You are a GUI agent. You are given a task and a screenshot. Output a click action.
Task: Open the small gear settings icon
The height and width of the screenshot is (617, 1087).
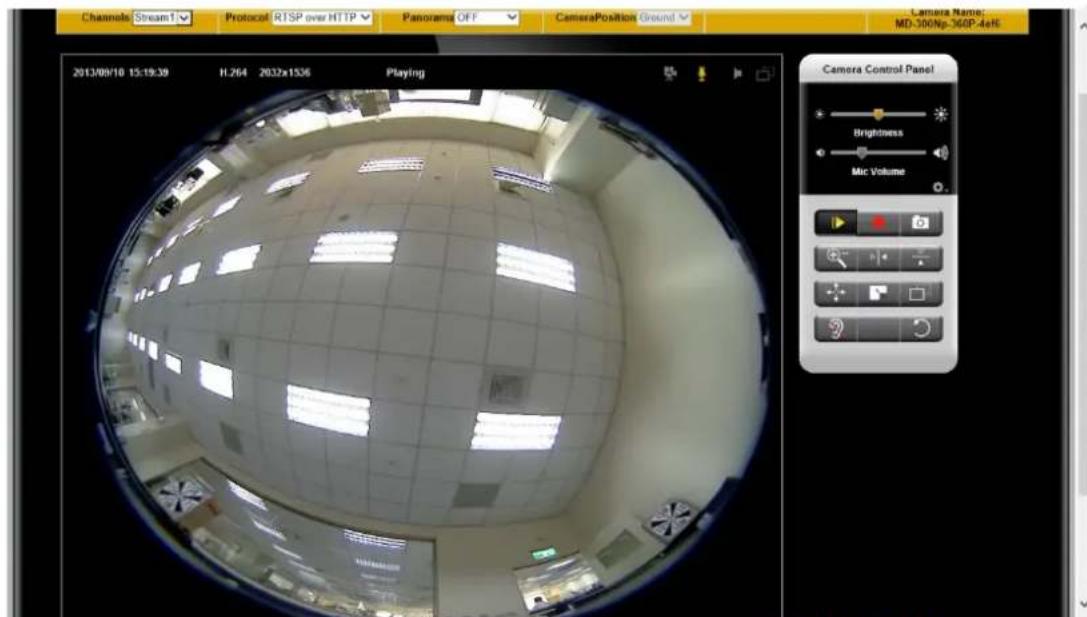pos(938,187)
